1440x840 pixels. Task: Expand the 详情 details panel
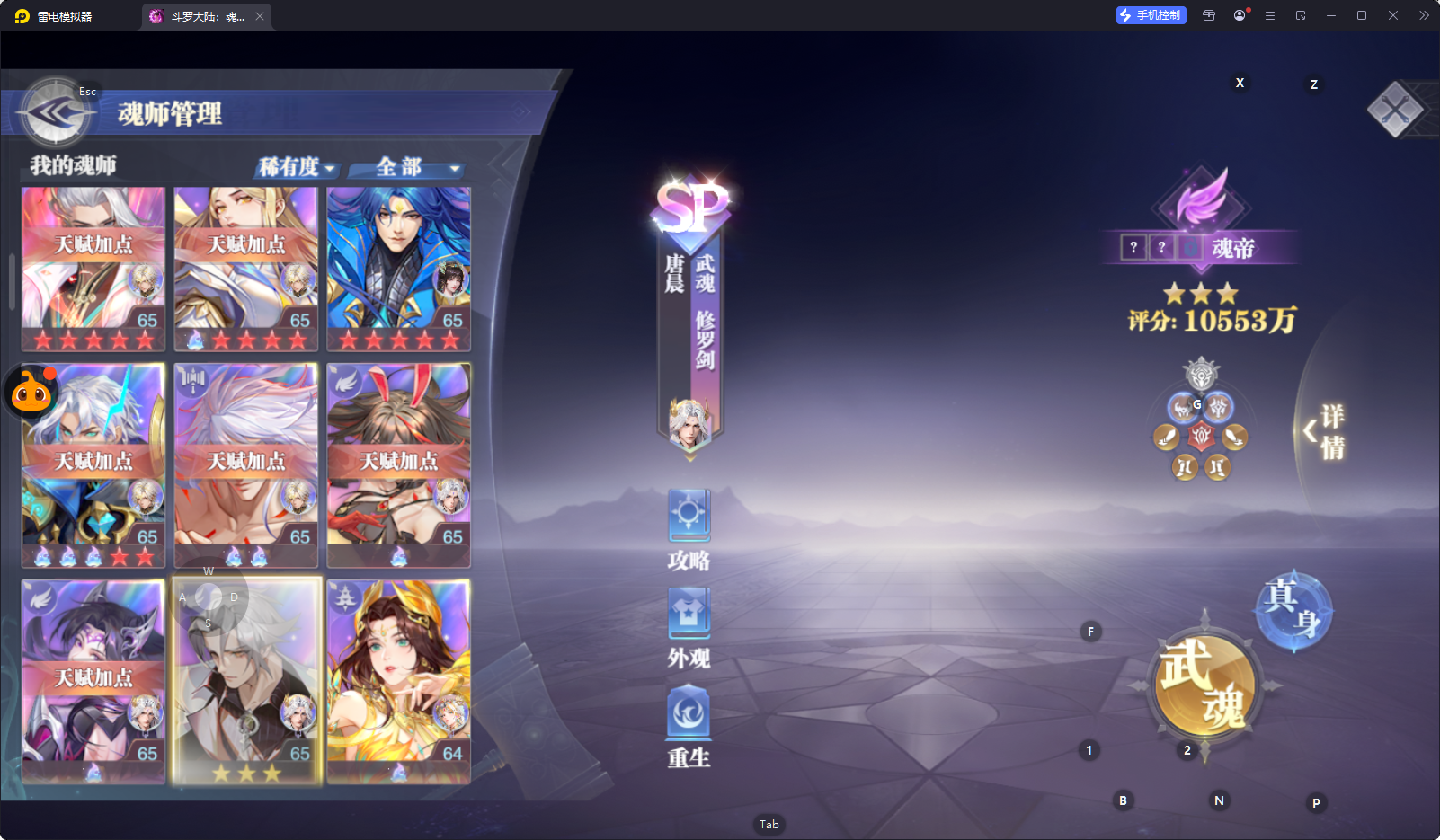pyautogui.click(x=1324, y=431)
